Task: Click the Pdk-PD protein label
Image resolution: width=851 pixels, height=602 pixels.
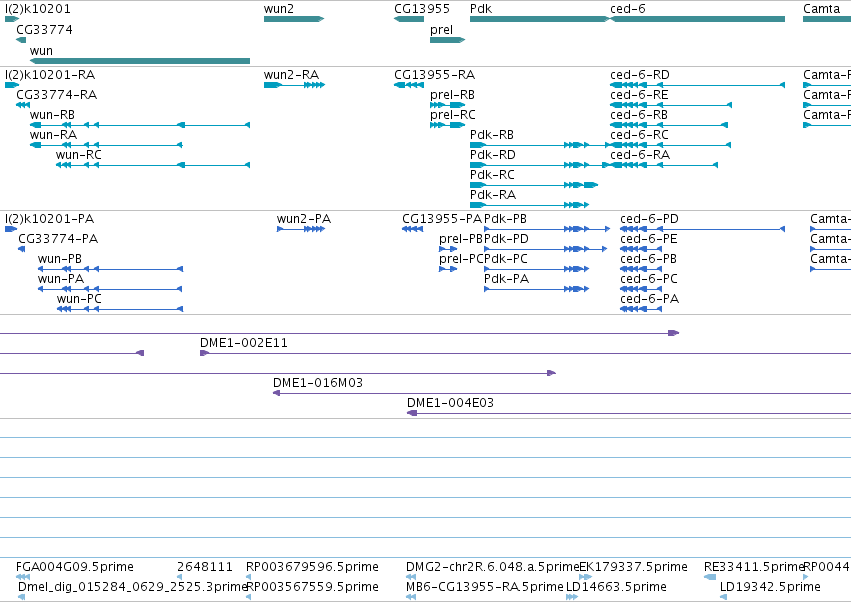Action: (x=506, y=239)
